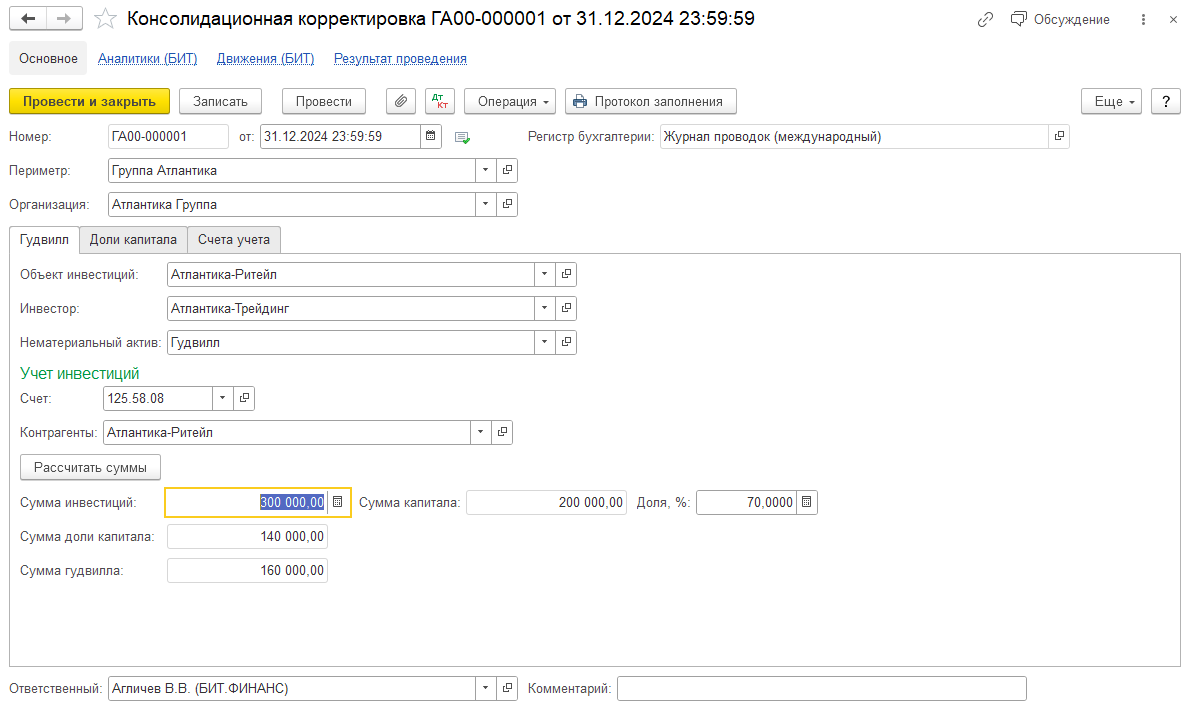Open the Счет account dropdown
This screenshot has height=709, width=1190.
222,399
